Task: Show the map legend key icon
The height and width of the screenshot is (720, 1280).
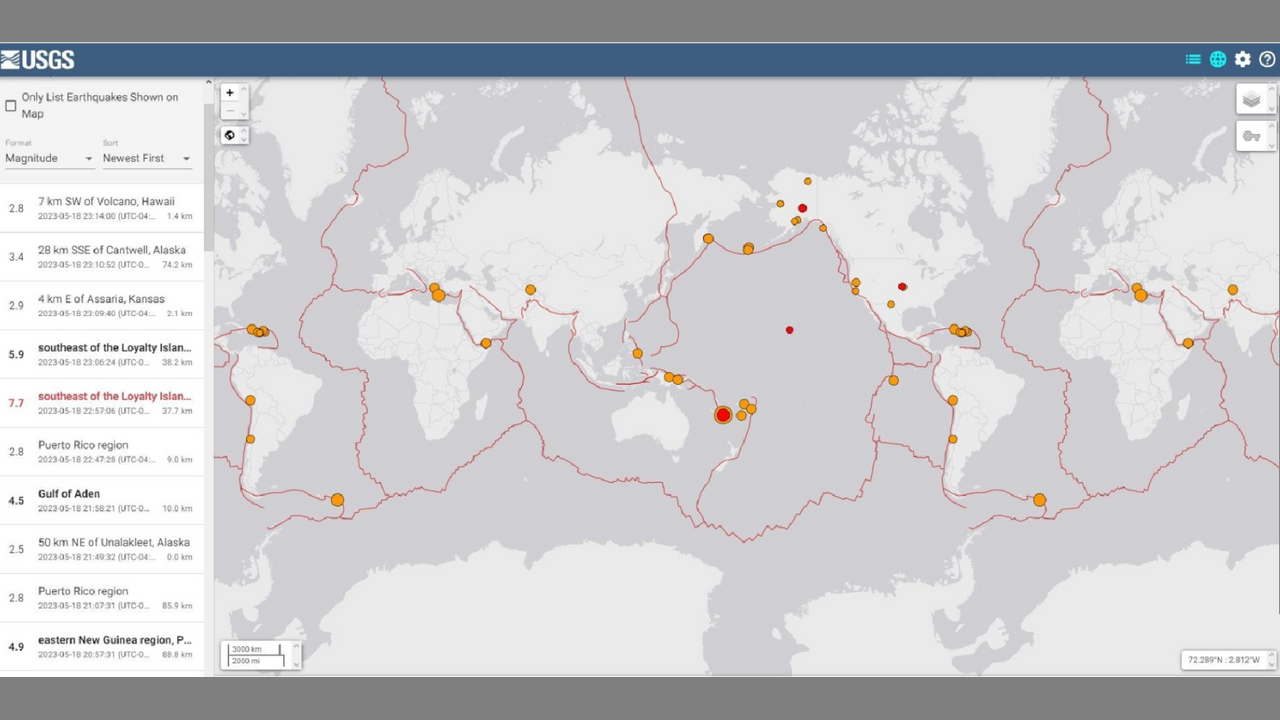Action: pyautogui.click(x=1251, y=136)
